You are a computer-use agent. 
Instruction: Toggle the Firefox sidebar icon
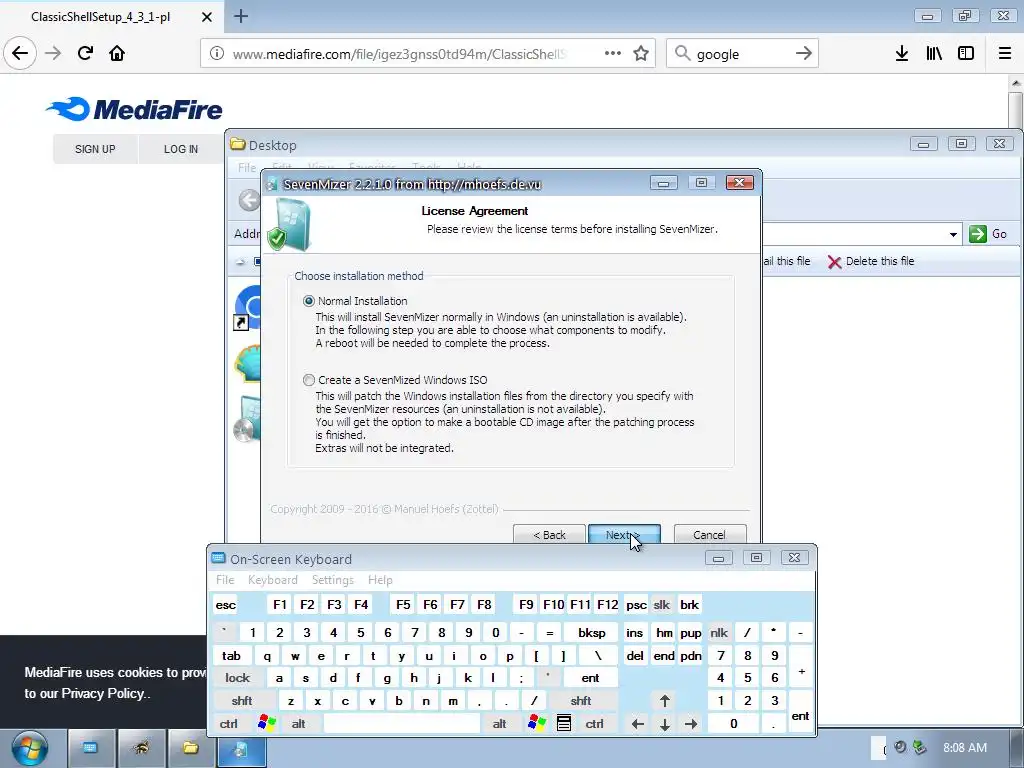966,54
